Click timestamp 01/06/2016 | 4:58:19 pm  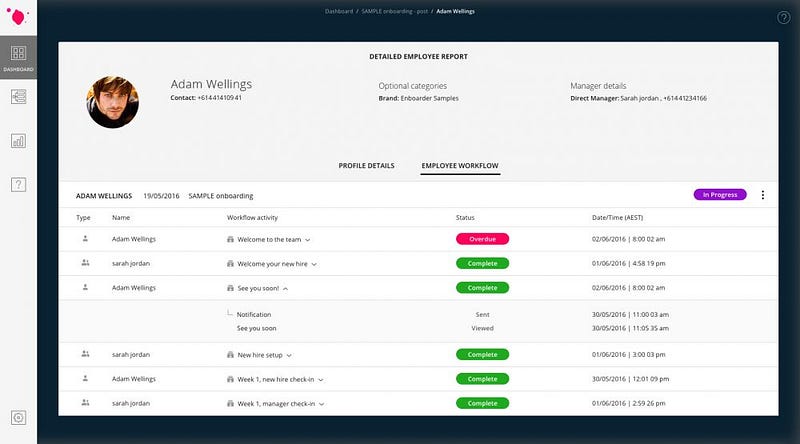(x=629, y=263)
